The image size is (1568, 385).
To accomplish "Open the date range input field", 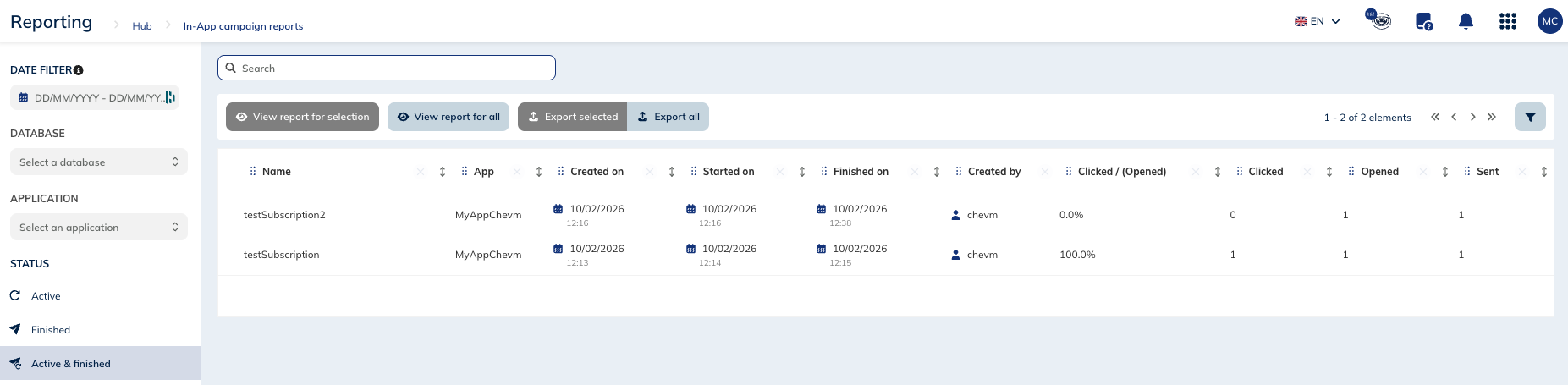I will pyautogui.click(x=95, y=98).
